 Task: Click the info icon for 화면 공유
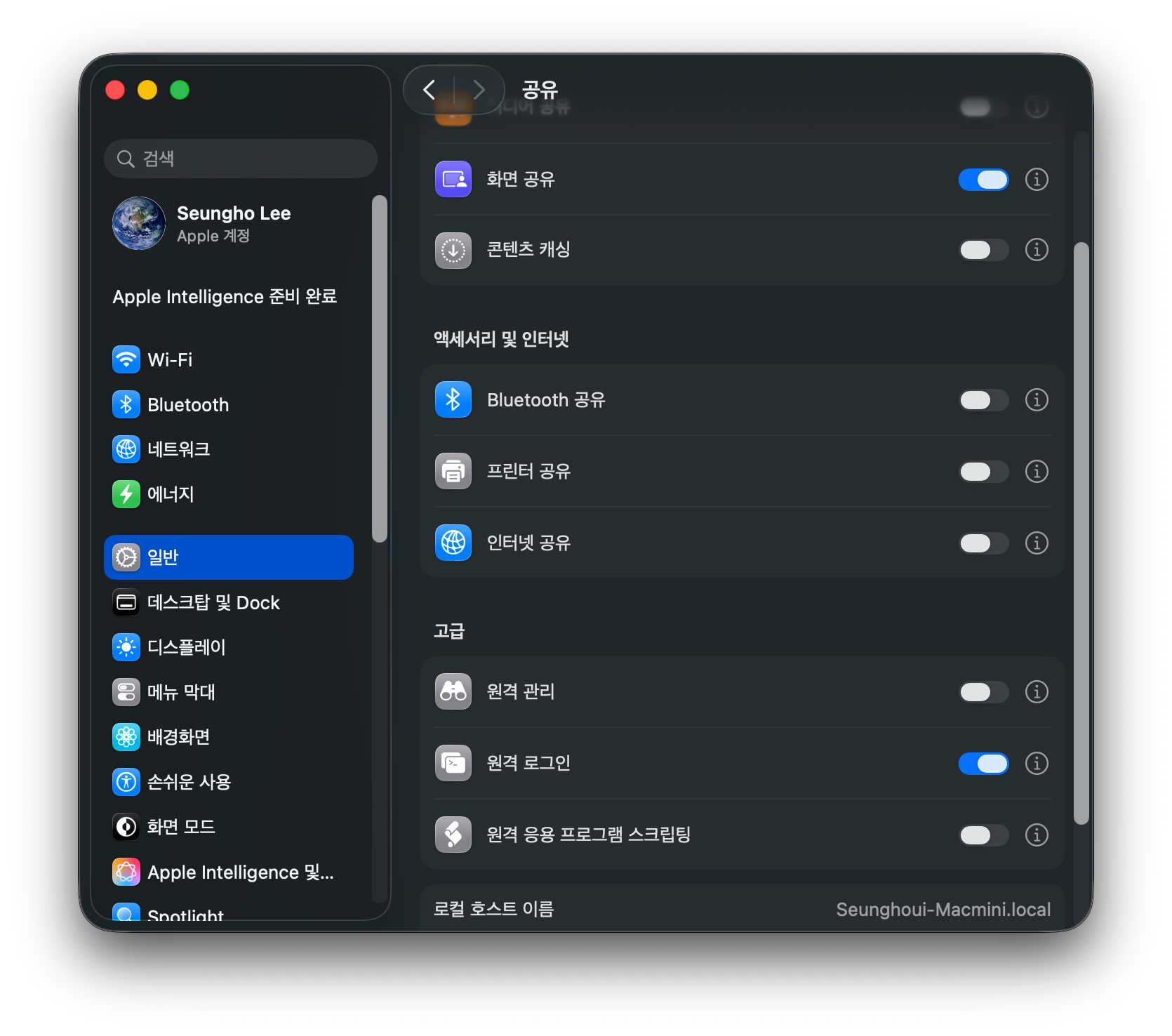click(x=1036, y=180)
